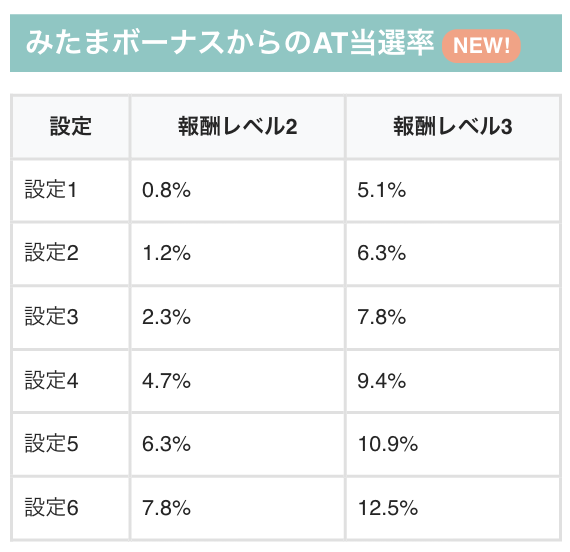This screenshot has width=570, height=552.
Task: Click the 12.5% cell for 設定6
Action: (453, 508)
